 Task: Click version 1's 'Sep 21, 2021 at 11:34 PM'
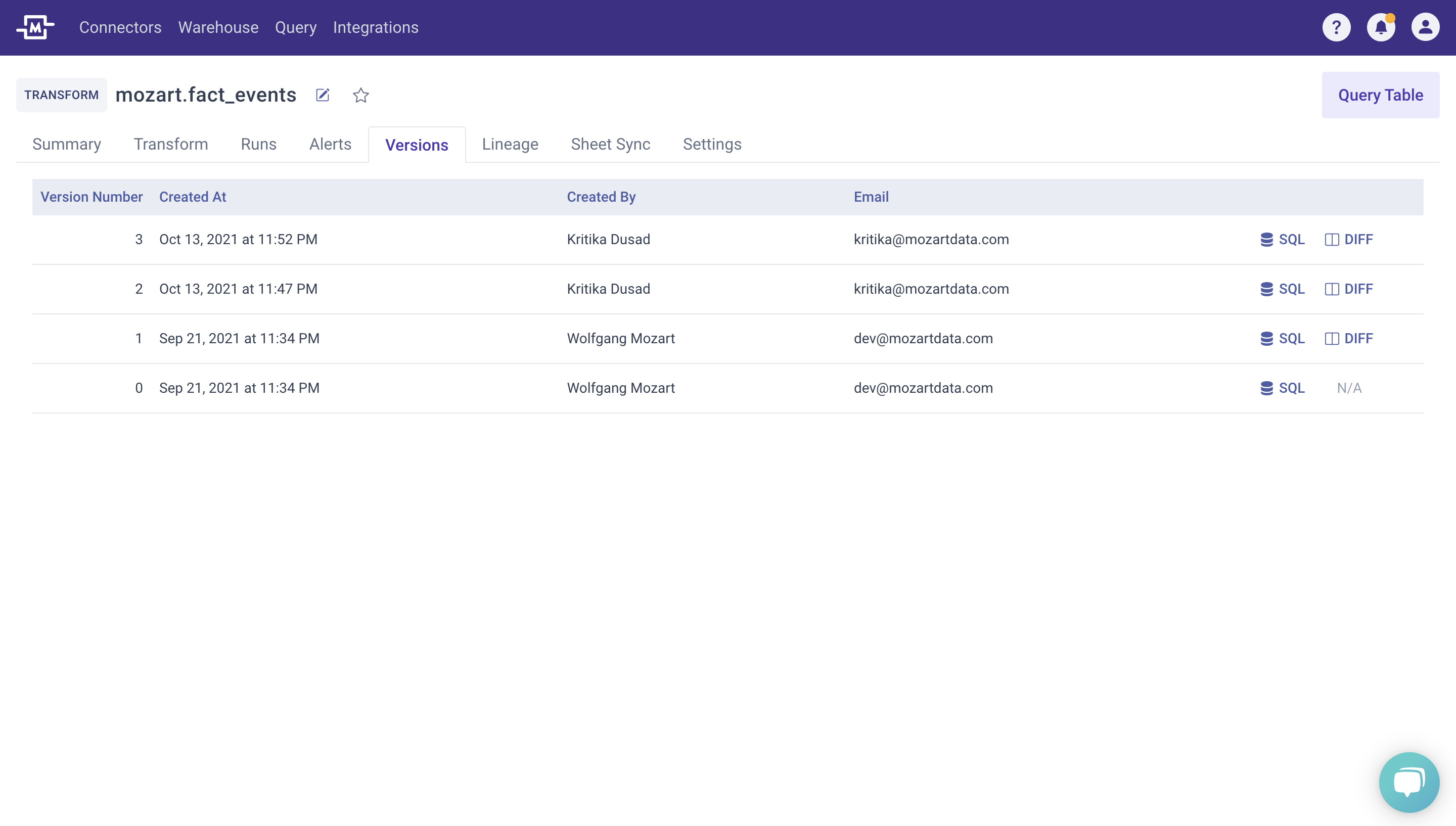point(239,339)
